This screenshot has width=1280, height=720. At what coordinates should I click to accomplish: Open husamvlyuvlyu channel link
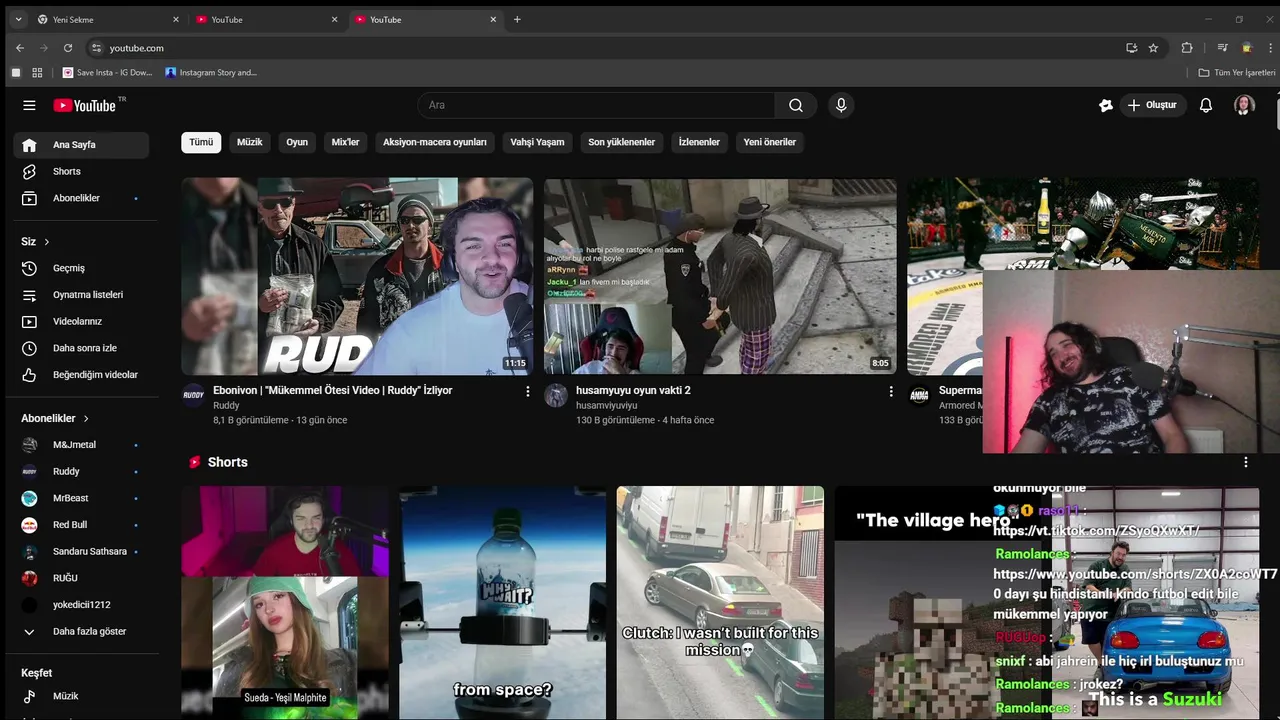(606, 406)
